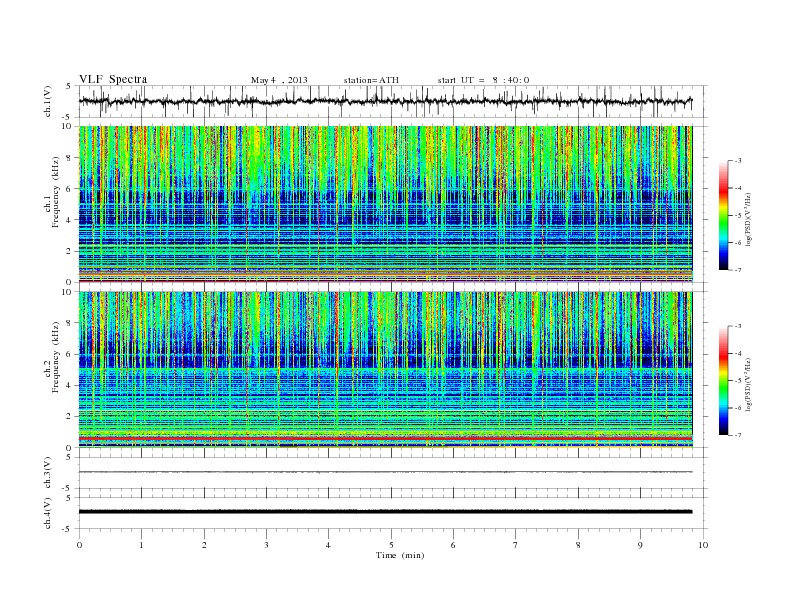Click the ch.3 flat voltage trace
Viewport: 792px width, 612px height.
pos(385,472)
